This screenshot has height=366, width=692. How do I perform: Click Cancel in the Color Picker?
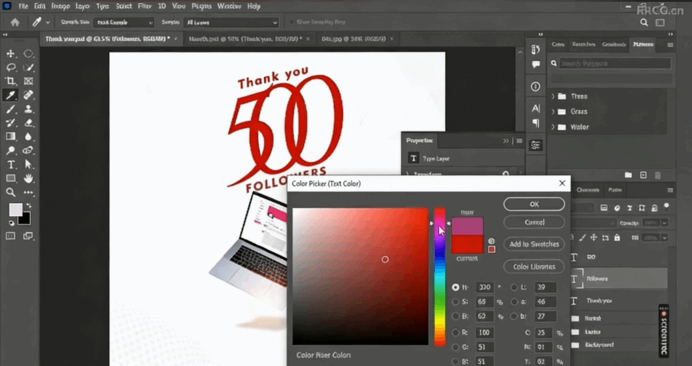pyautogui.click(x=534, y=222)
